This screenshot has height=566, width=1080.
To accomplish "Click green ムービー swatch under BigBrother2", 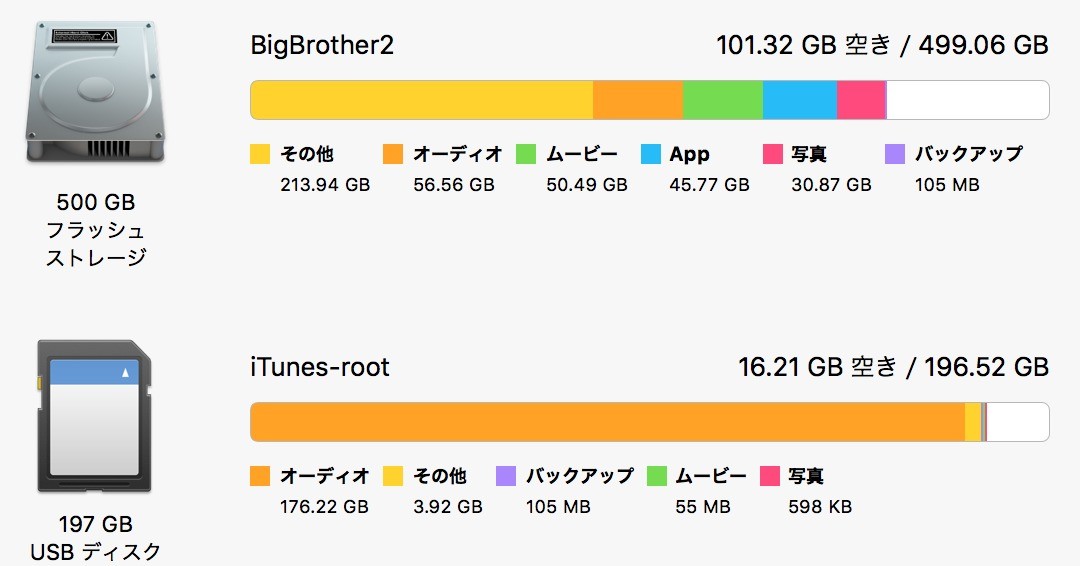I will point(526,154).
